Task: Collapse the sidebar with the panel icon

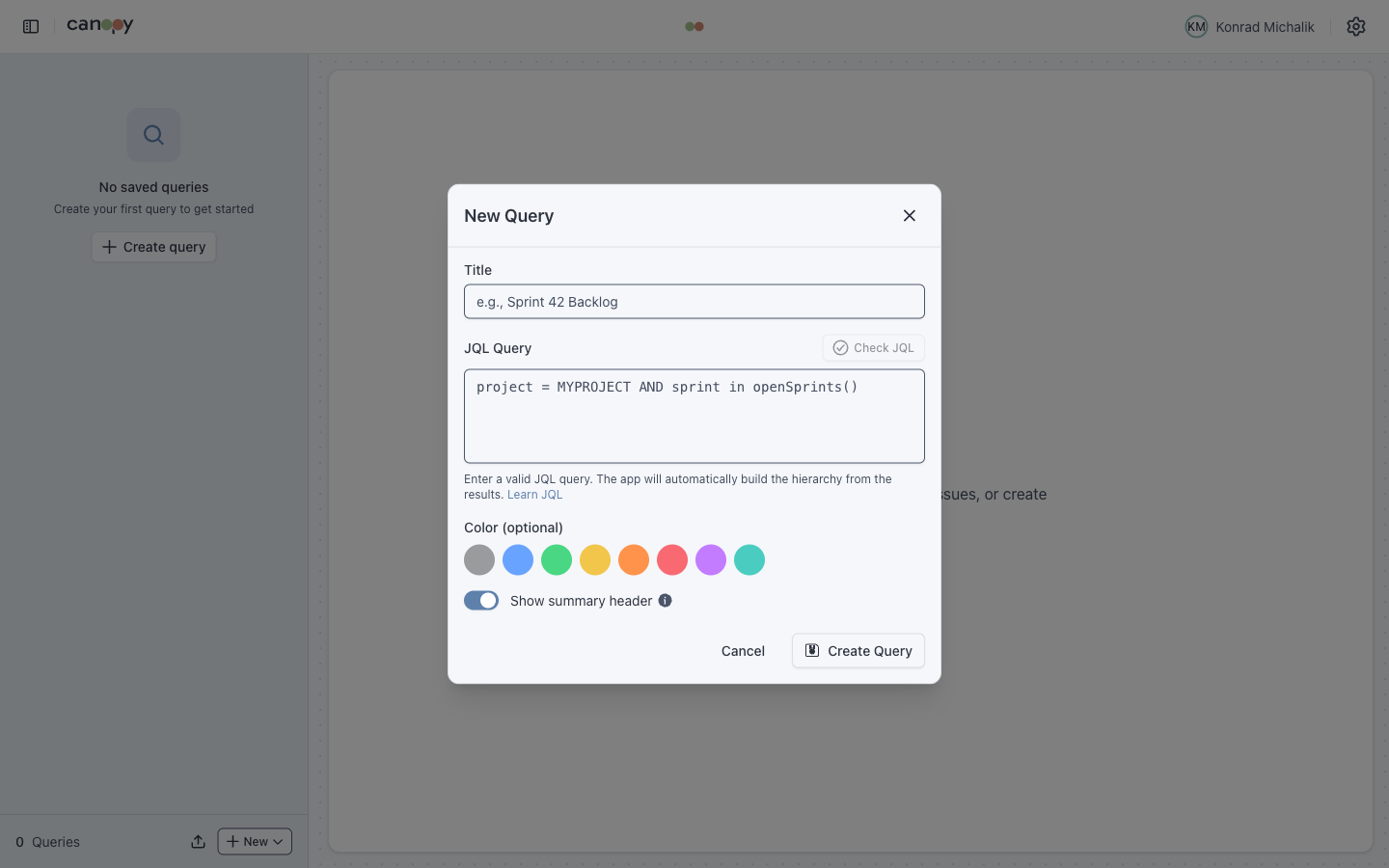Action: click(x=30, y=26)
